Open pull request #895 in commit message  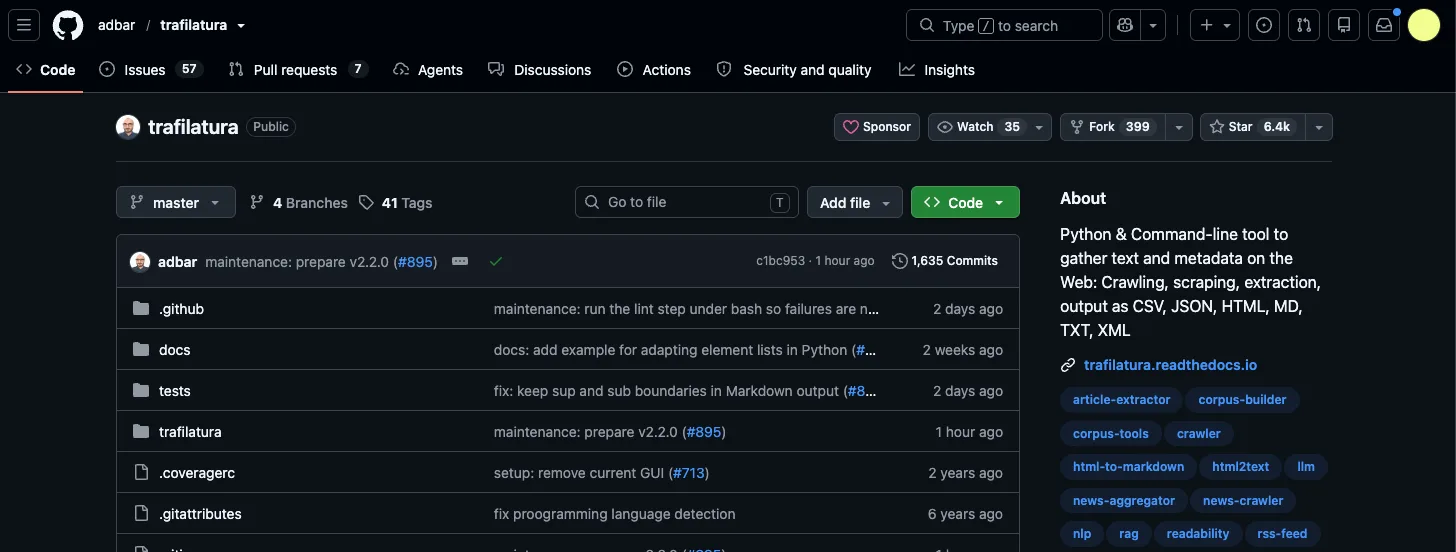coord(415,262)
